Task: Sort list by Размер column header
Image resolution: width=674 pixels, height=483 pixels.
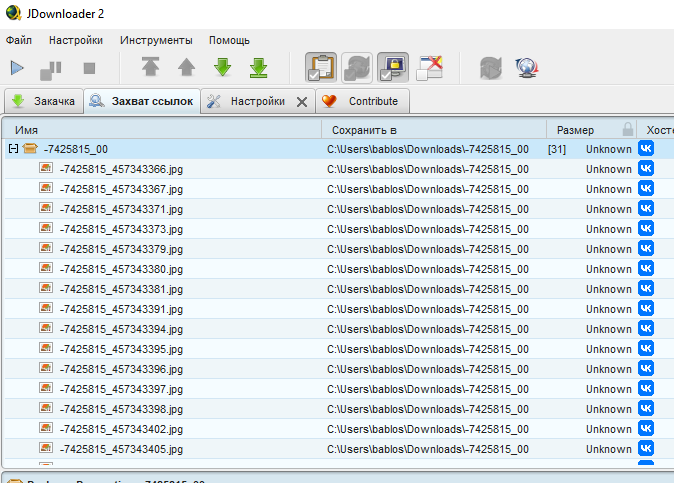Action: coord(575,130)
